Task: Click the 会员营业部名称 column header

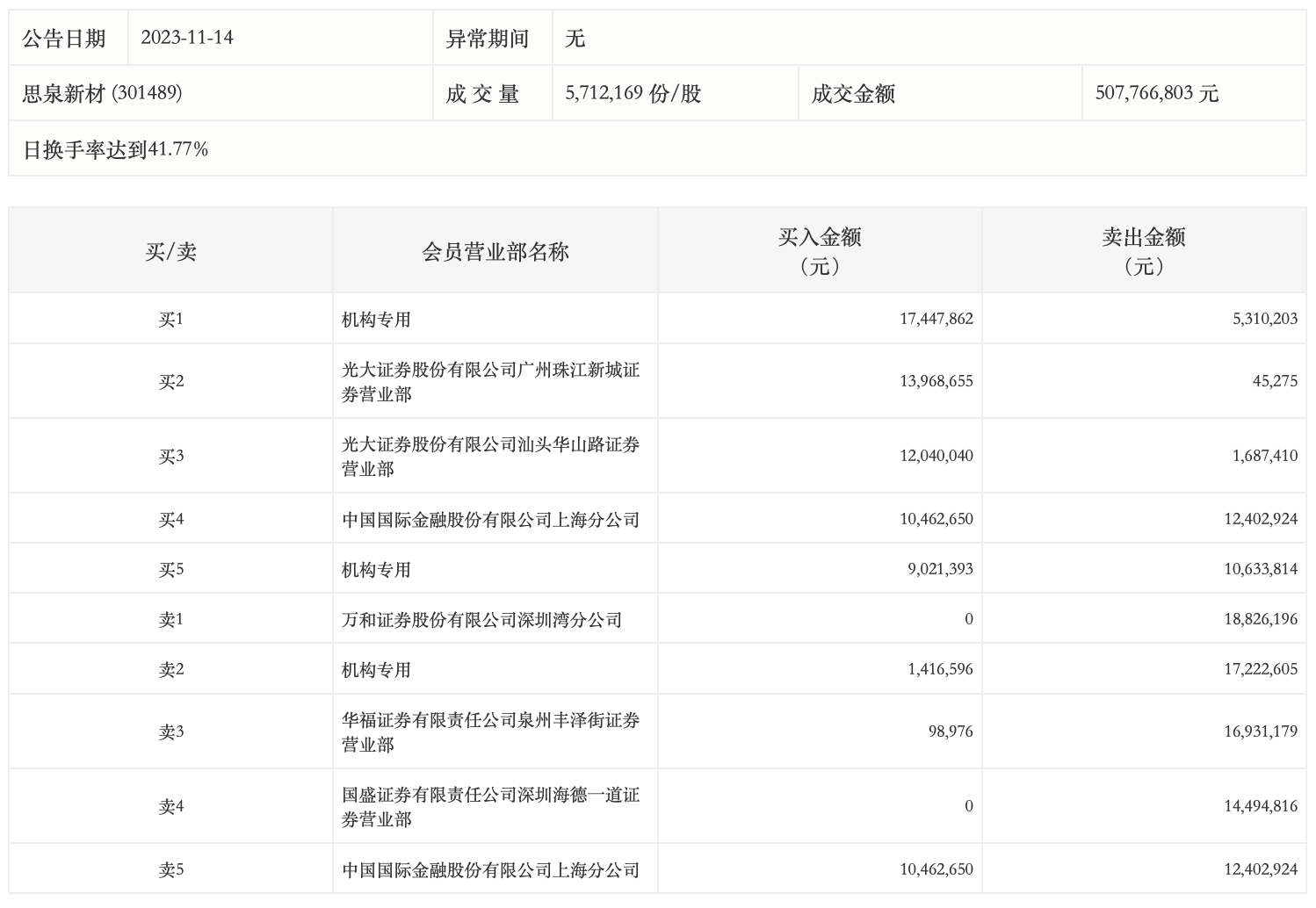Action: [x=495, y=252]
